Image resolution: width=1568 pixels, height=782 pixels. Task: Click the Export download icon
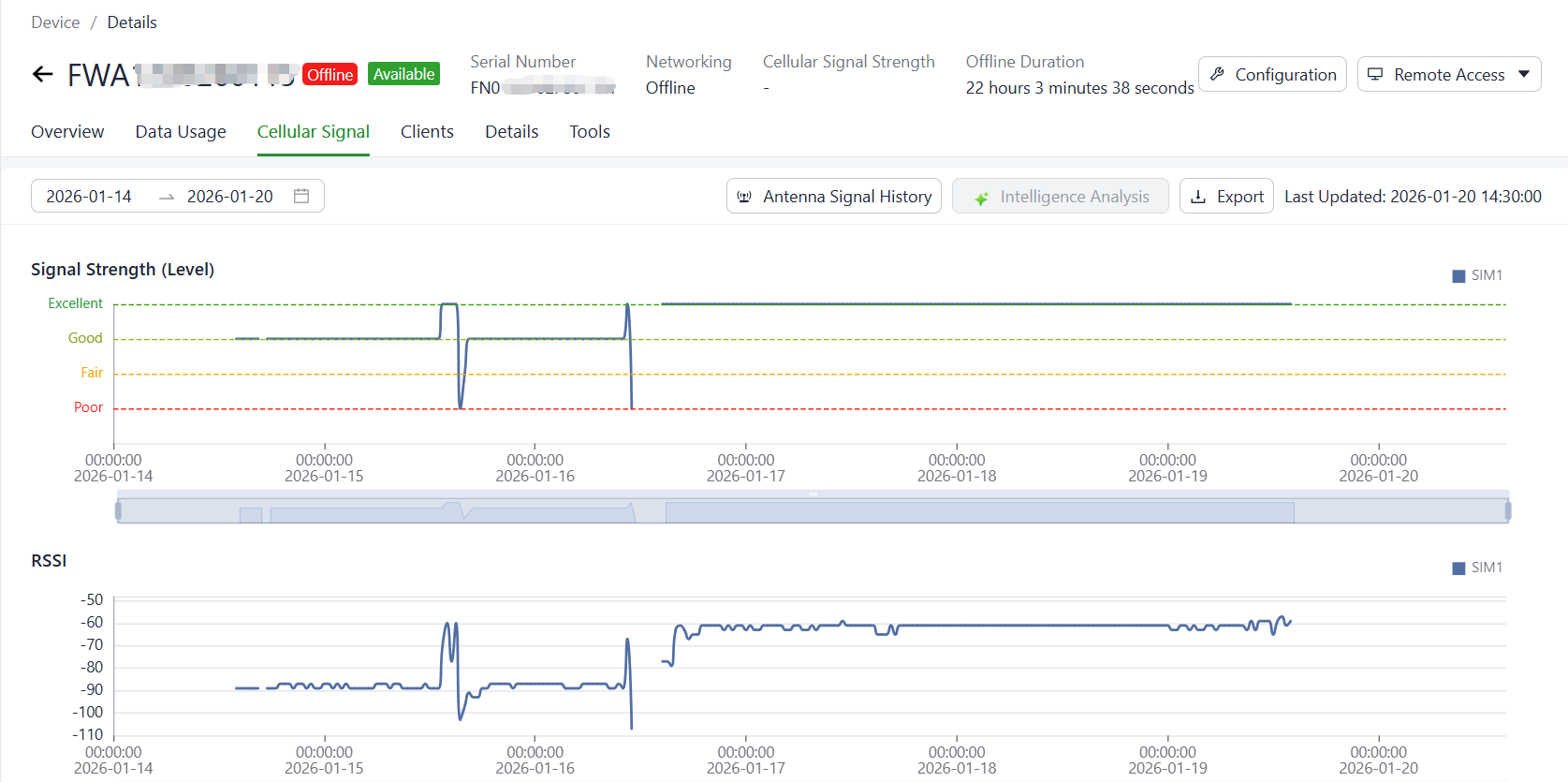click(x=1198, y=197)
